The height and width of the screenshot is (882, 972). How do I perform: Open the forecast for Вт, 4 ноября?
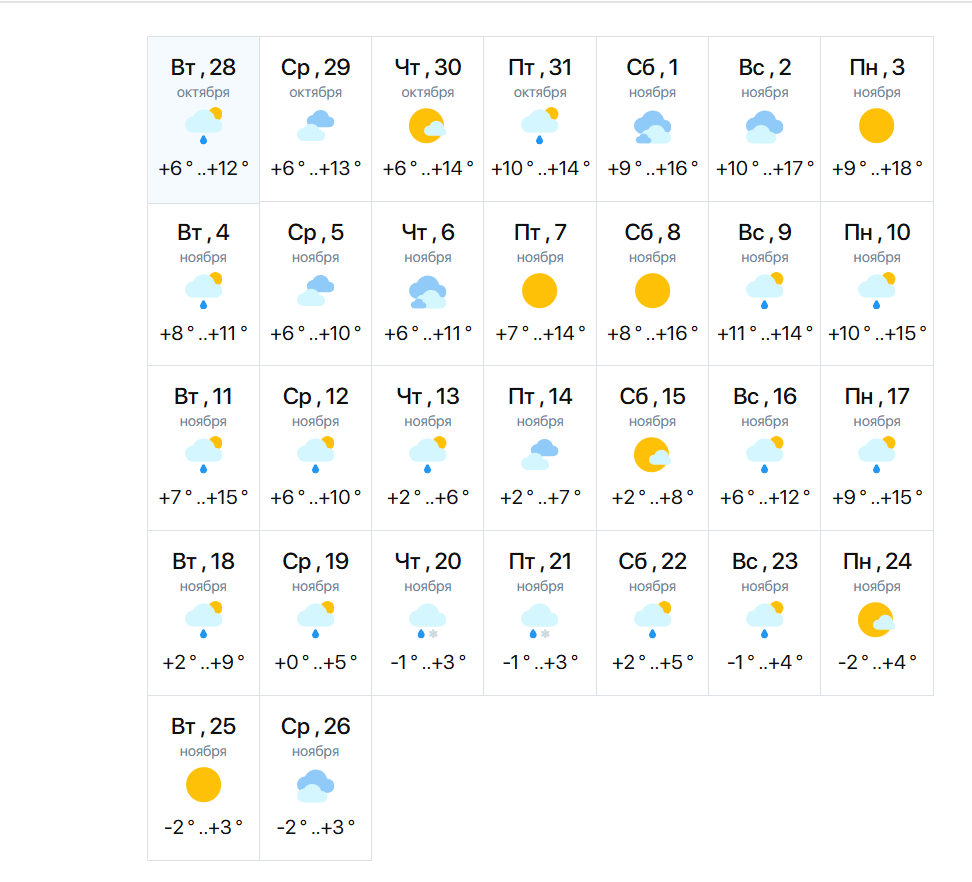click(204, 284)
